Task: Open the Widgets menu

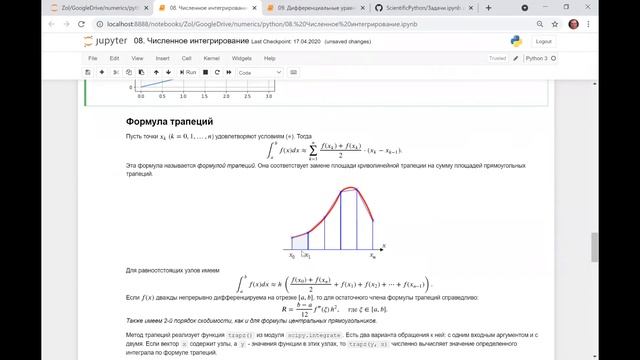Action: click(x=242, y=58)
